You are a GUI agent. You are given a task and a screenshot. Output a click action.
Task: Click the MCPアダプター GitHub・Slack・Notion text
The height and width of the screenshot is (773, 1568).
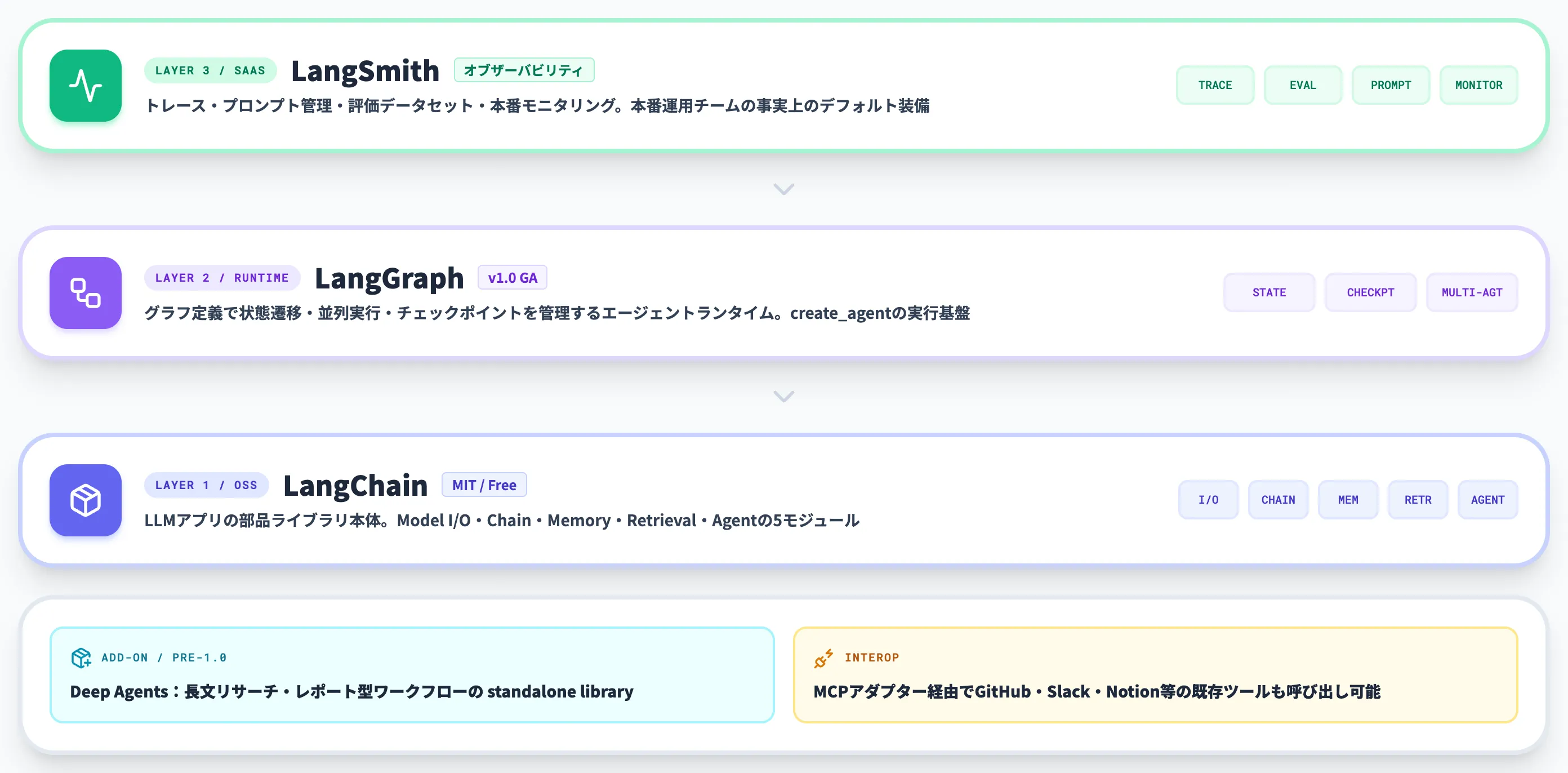tap(1097, 692)
